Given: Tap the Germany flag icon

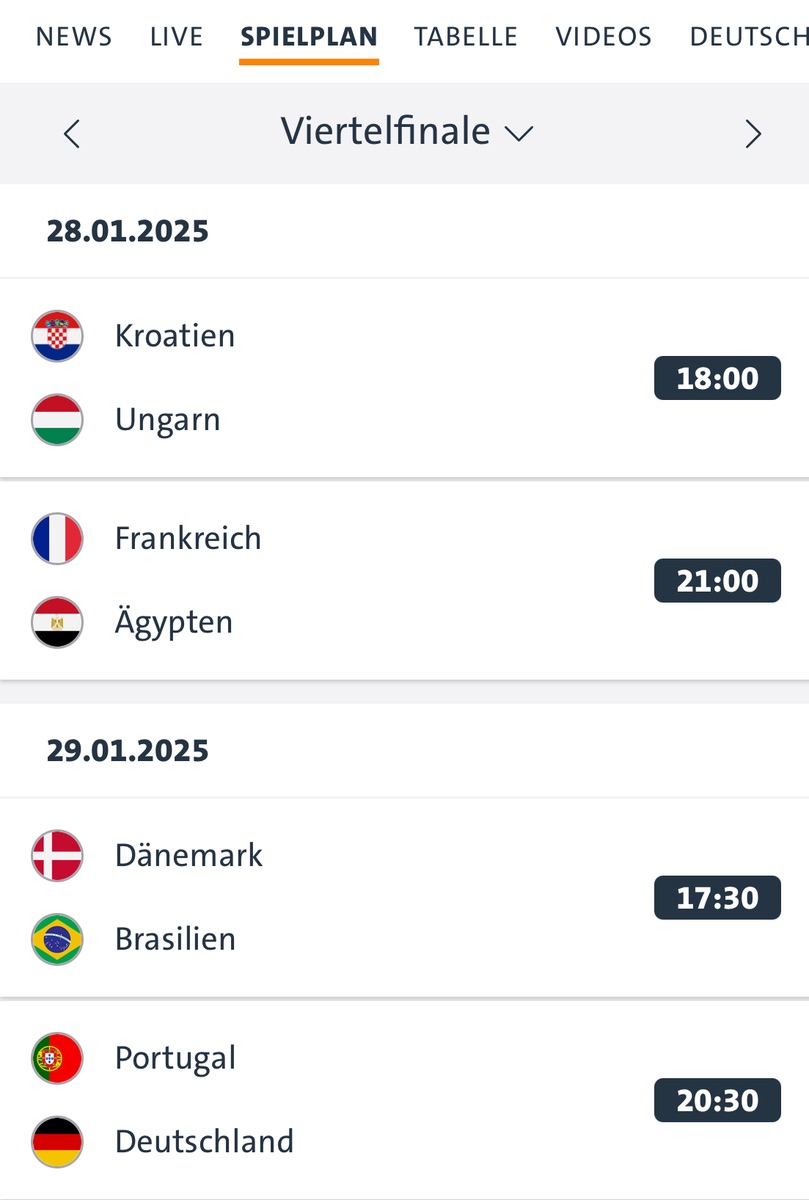Looking at the screenshot, I should pyautogui.click(x=57, y=1141).
